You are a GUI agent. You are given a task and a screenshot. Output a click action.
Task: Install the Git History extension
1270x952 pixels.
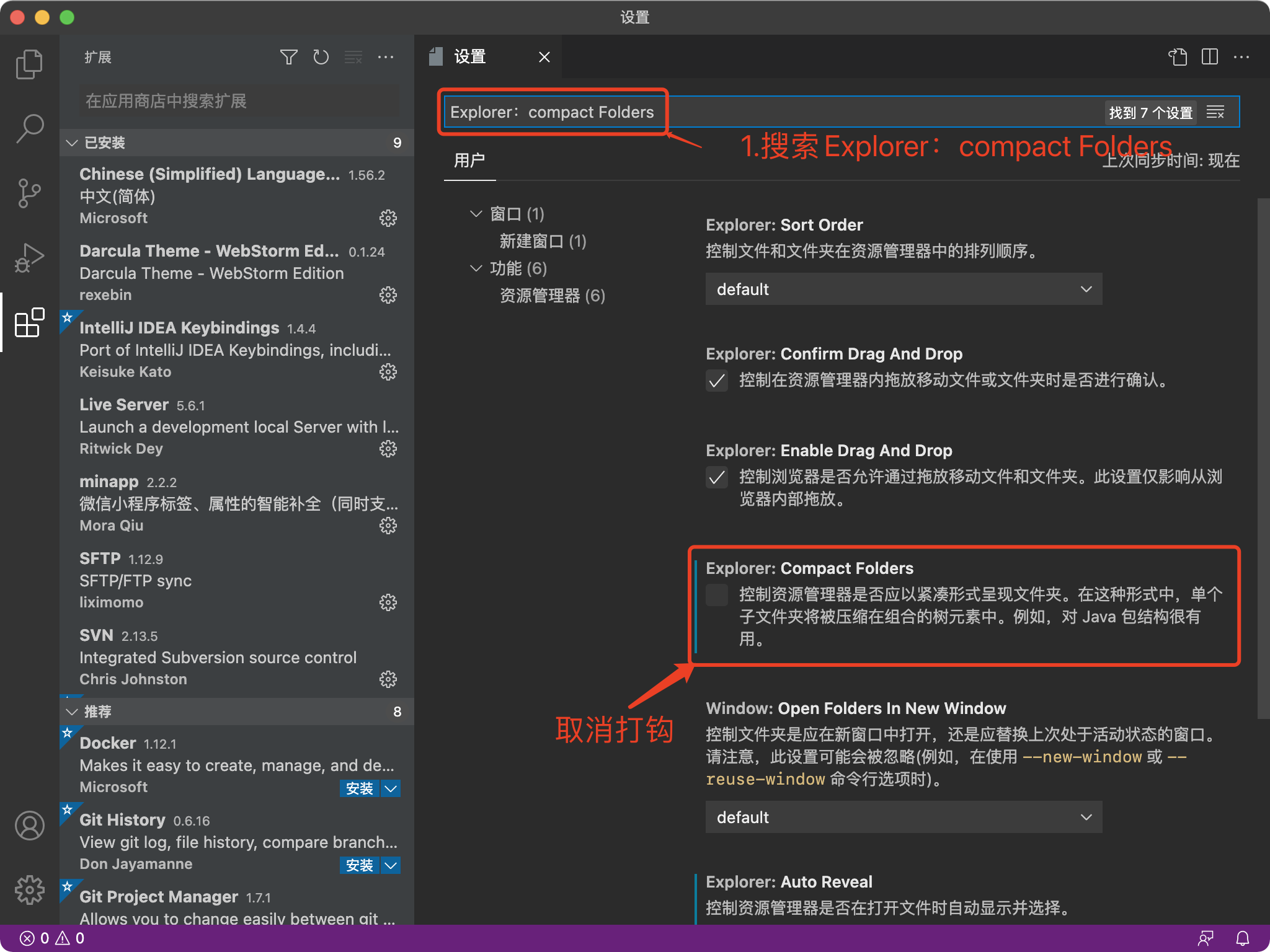click(x=360, y=865)
